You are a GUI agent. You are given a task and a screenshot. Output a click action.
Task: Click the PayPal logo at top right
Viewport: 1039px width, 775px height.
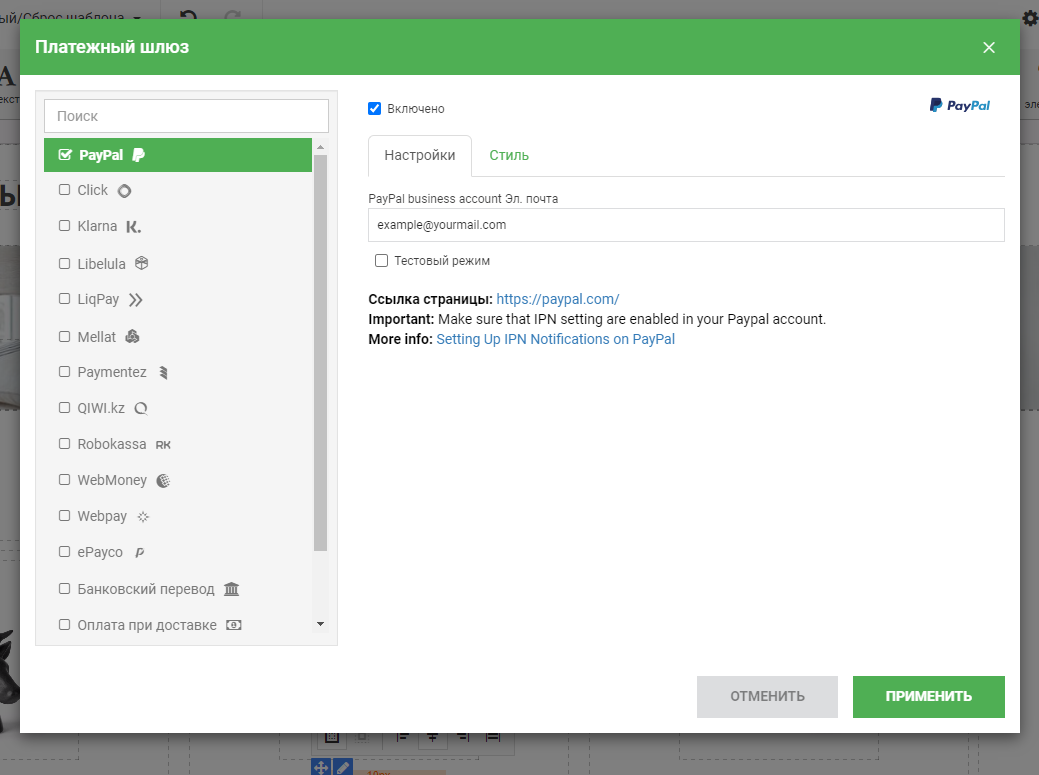tap(959, 105)
